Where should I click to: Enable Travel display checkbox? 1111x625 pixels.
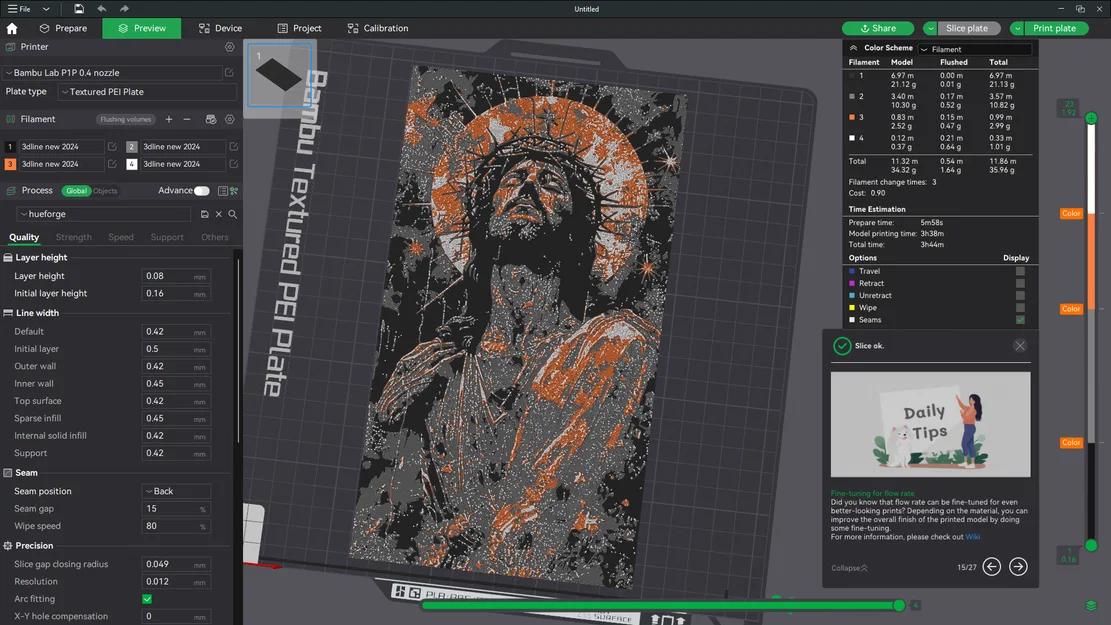click(x=1020, y=271)
